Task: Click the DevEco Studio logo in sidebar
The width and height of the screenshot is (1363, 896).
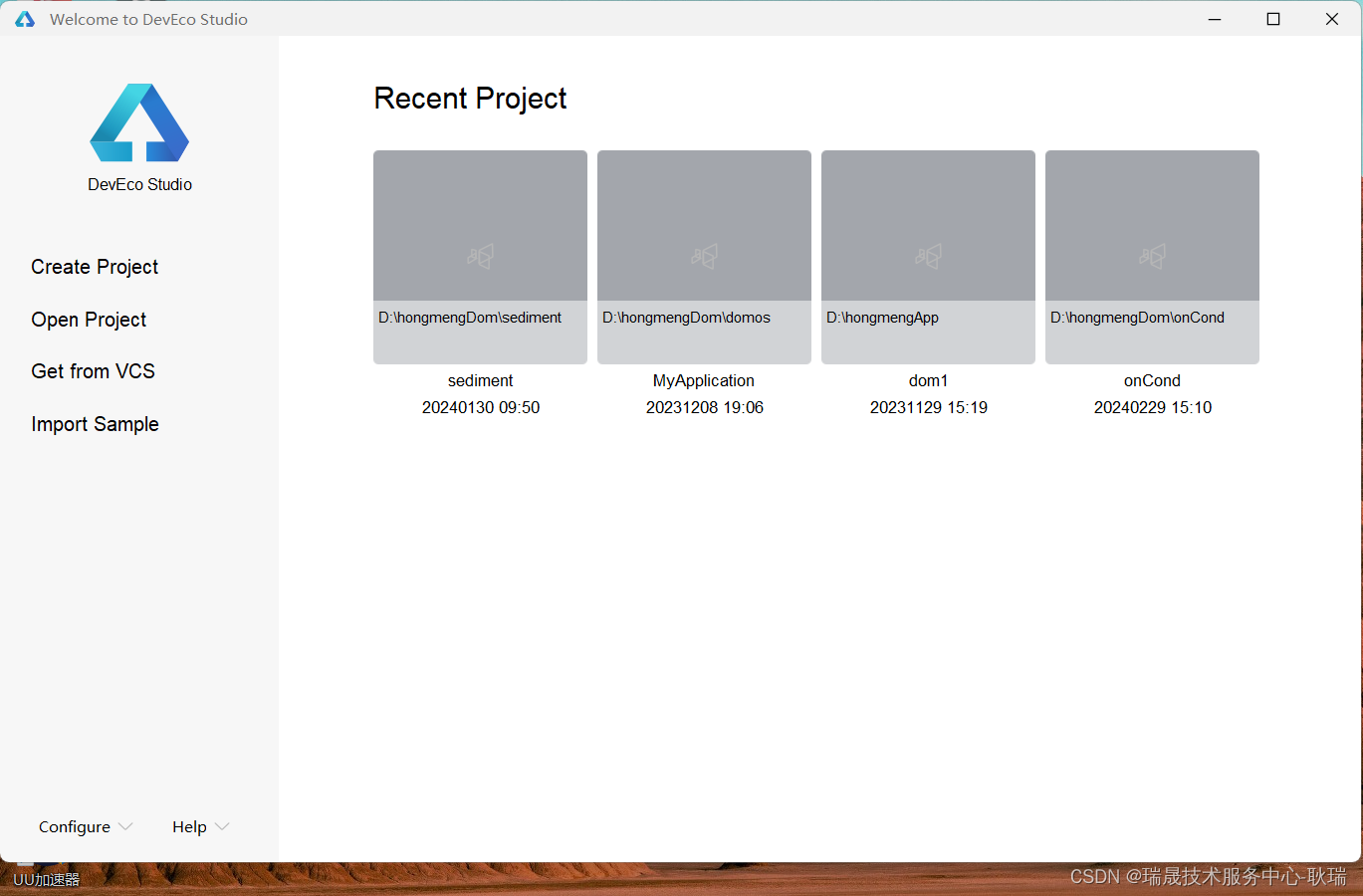Action: [139, 122]
